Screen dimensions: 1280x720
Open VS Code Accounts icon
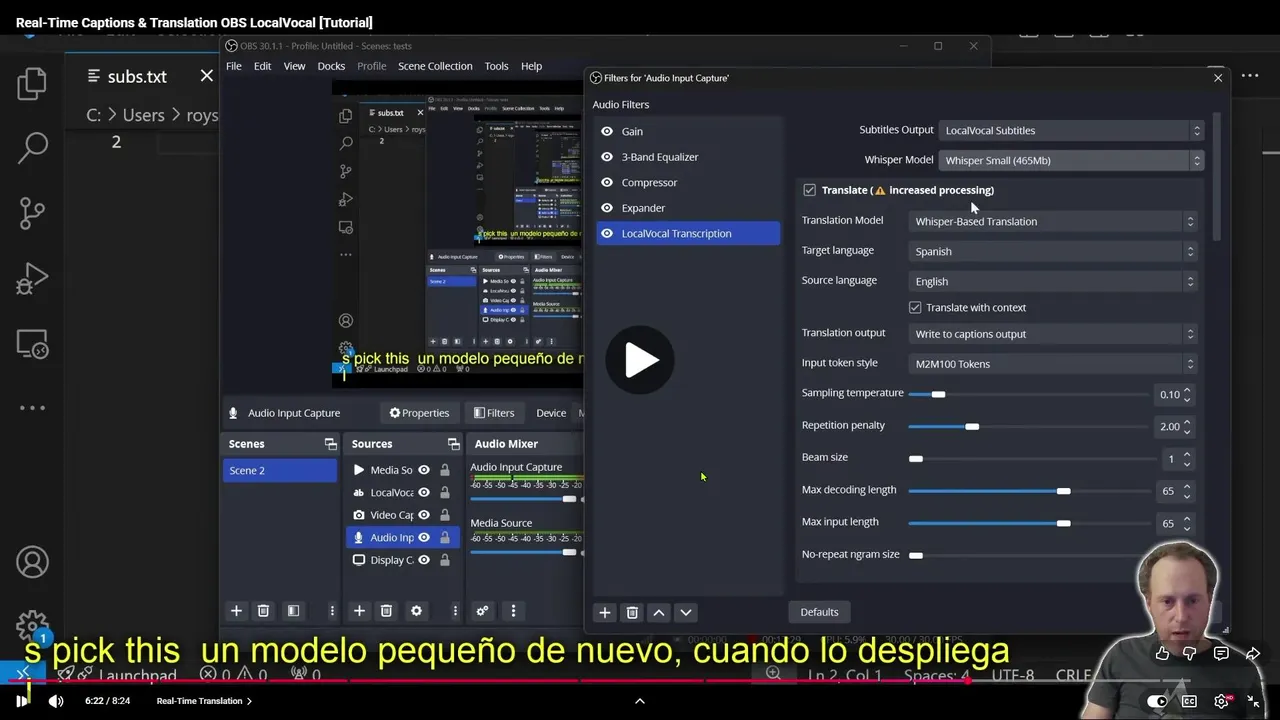[x=32, y=562]
